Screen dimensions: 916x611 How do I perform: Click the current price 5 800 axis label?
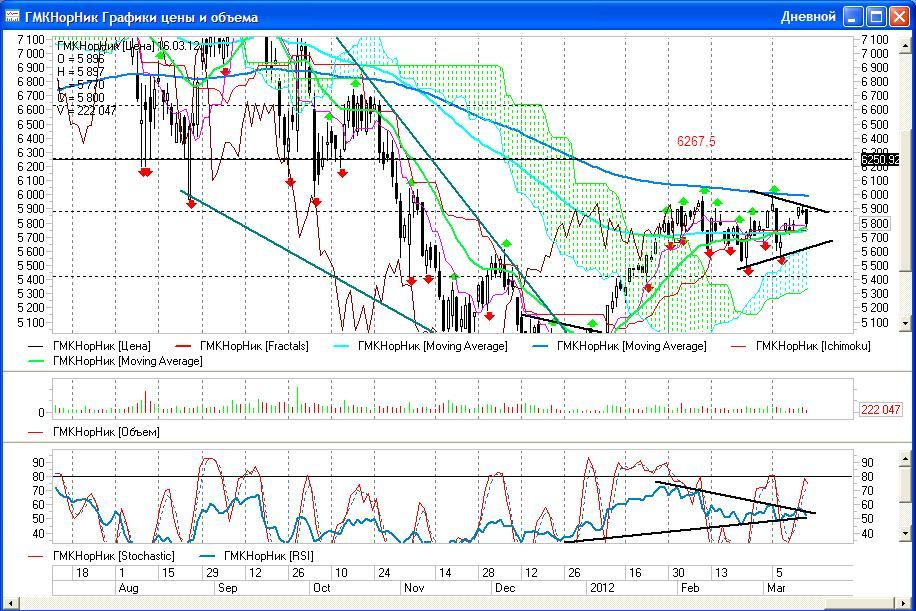tap(875, 223)
